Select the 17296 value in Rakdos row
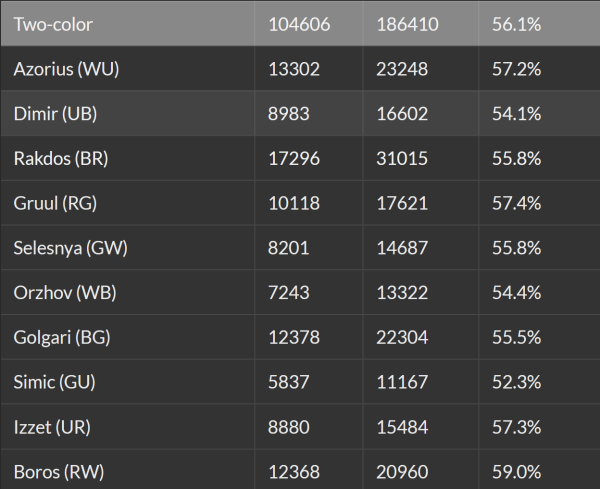 (x=294, y=159)
